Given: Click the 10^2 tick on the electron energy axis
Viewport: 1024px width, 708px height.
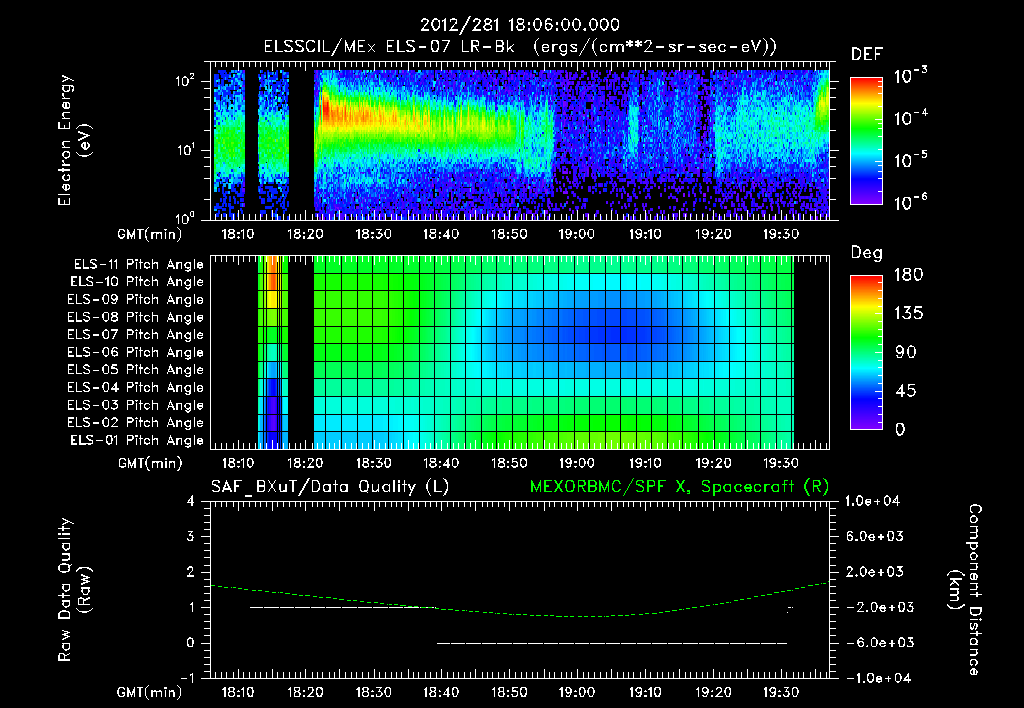Looking at the screenshot, I should coord(185,81).
